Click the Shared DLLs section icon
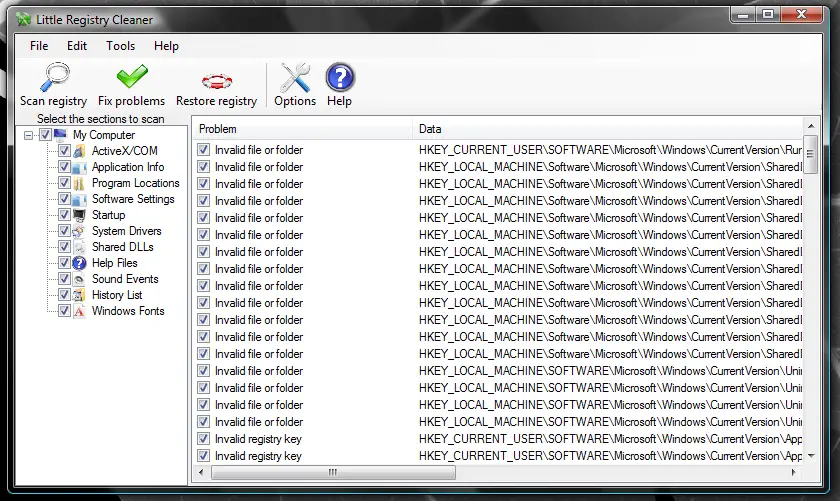840x501 pixels. point(79,247)
